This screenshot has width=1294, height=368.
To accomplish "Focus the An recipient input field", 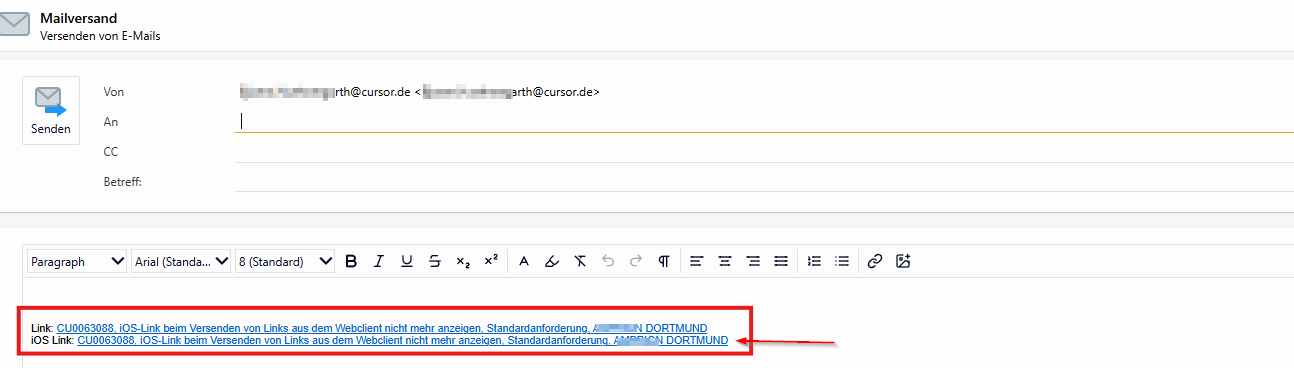I will [x=764, y=121].
